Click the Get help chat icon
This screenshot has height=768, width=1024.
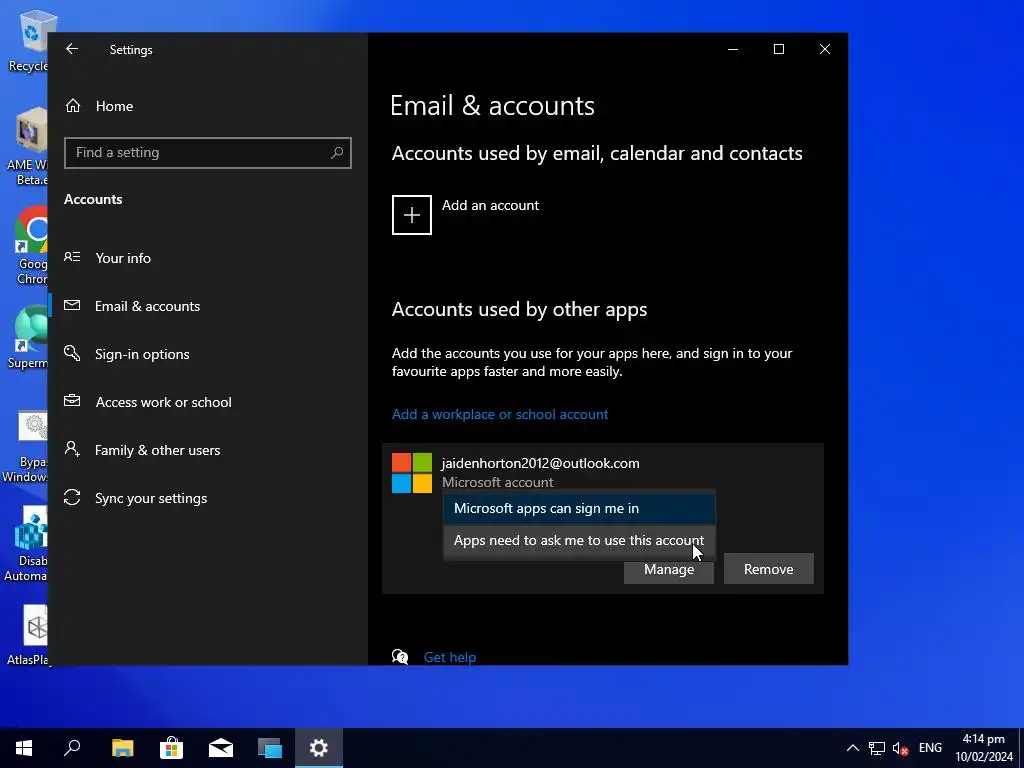pyautogui.click(x=400, y=657)
